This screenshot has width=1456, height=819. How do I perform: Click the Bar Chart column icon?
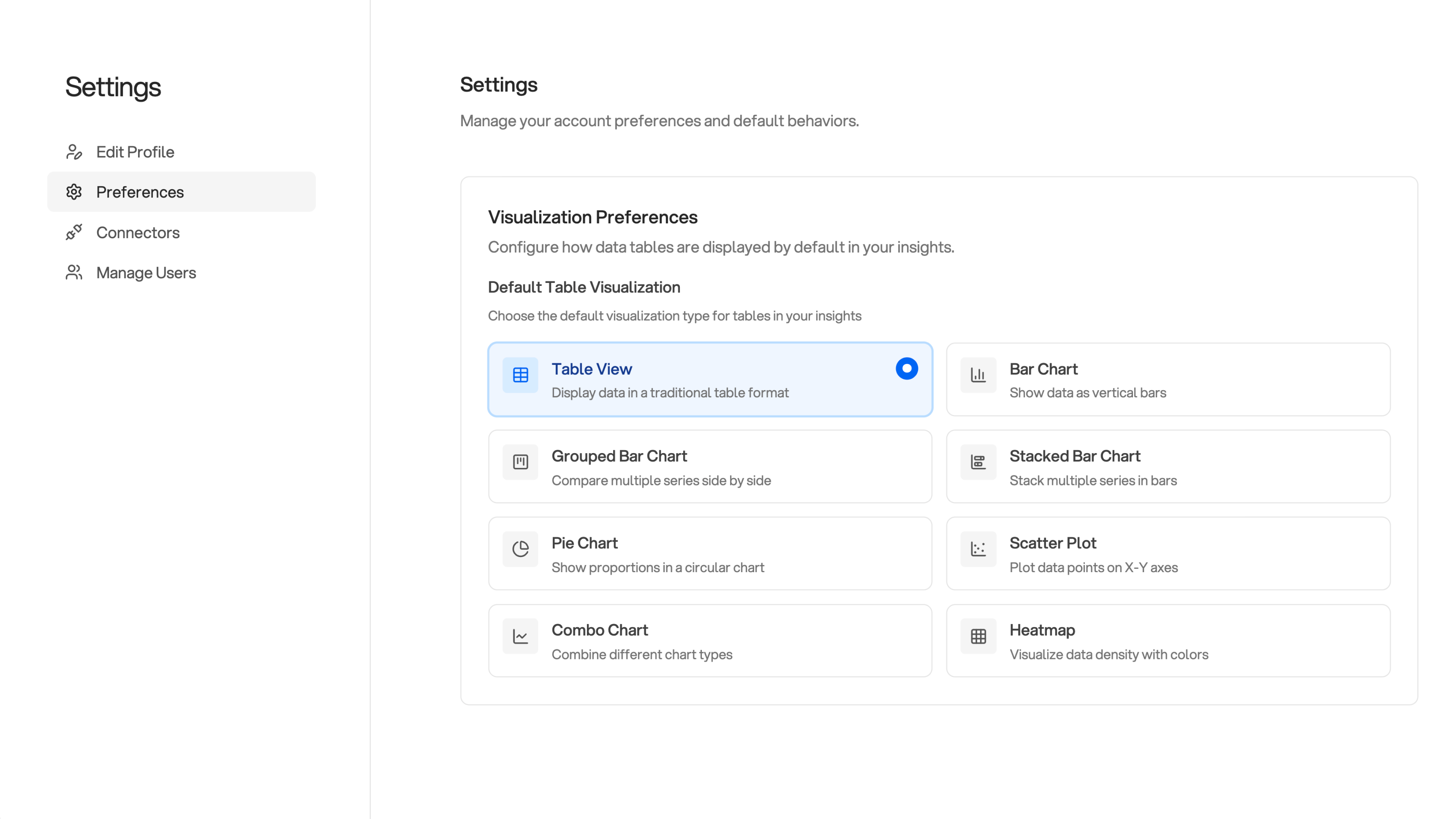978,375
